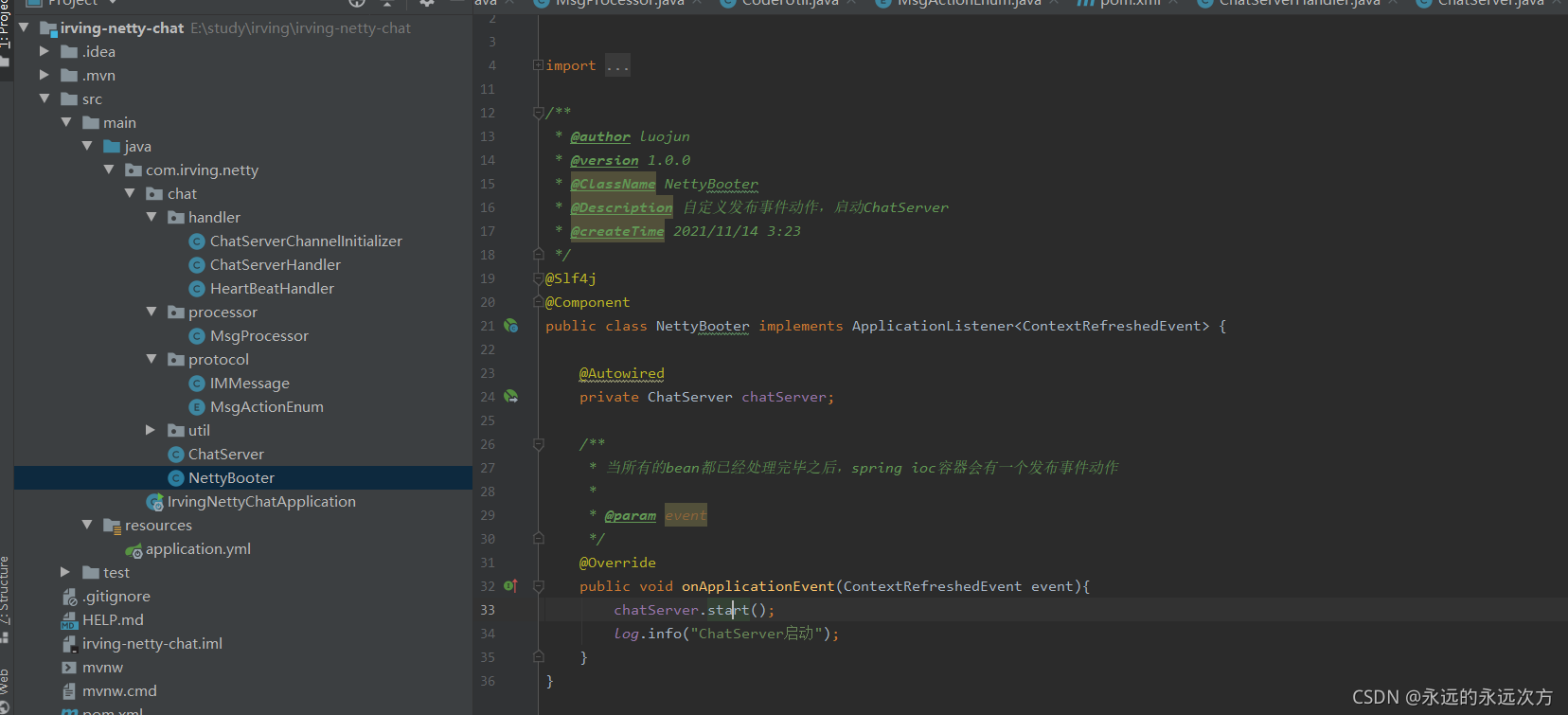Click the implements-method gutter icon on line 32
Viewport: 1568px width, 715px height.
(510, 586)
